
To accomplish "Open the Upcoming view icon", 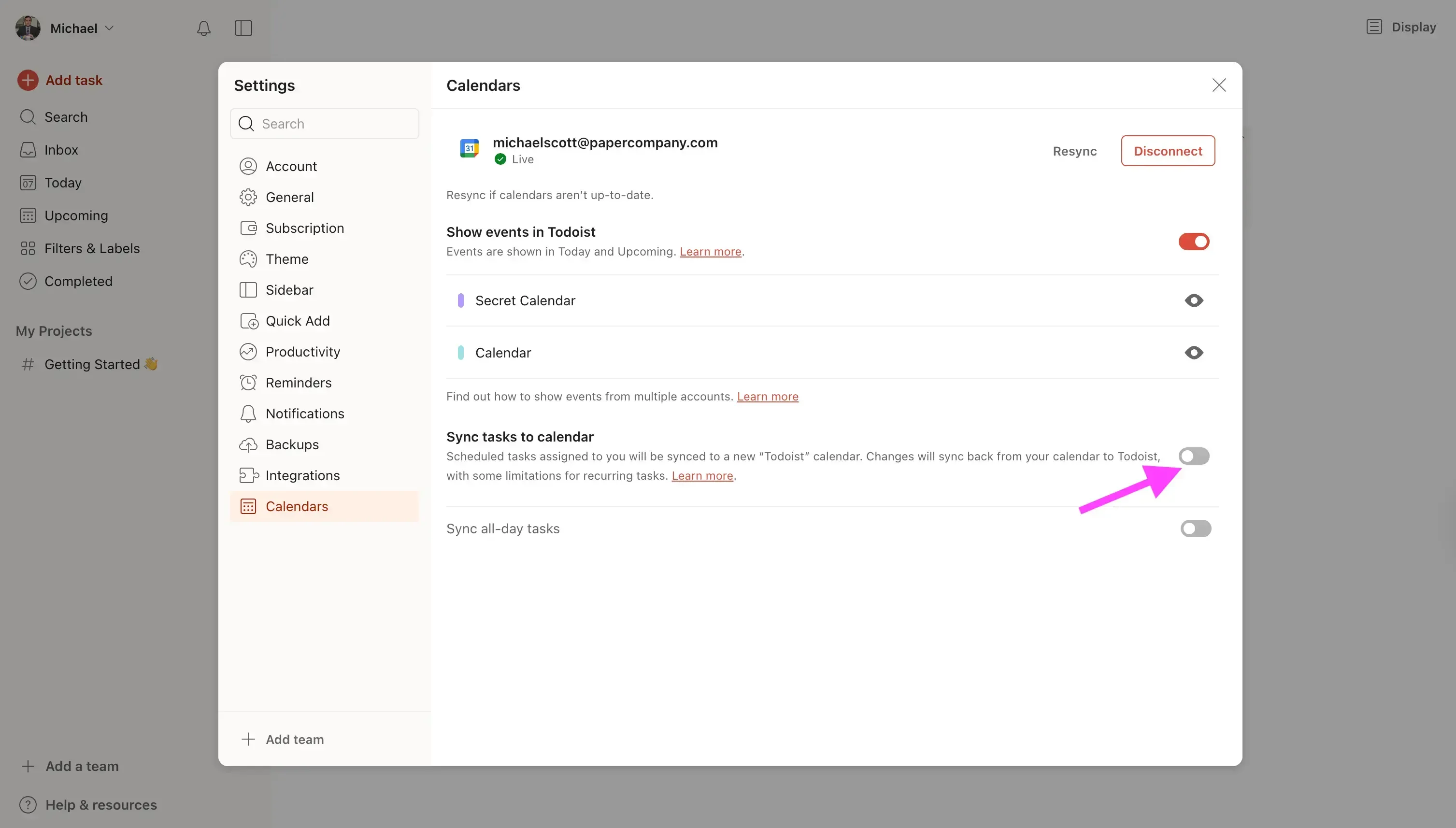I will (x=28, y=215).
